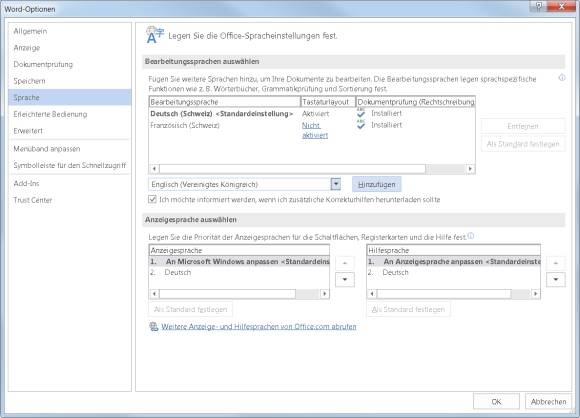Select Deutsch in Hilfesprache list
The height and width of the screenshot is (418, 580).
tap(453, 272)
